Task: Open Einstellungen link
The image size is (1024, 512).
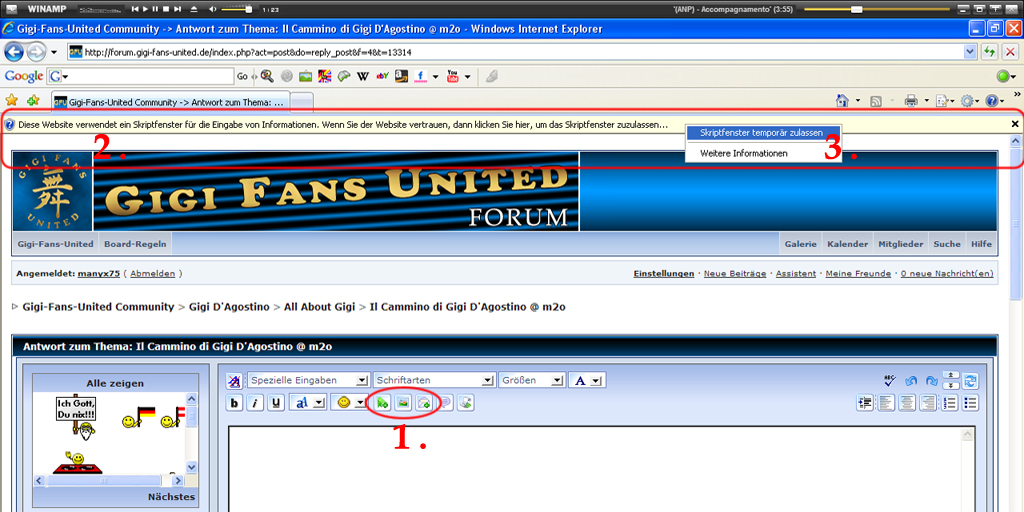Action: click(x=664, y=274)
